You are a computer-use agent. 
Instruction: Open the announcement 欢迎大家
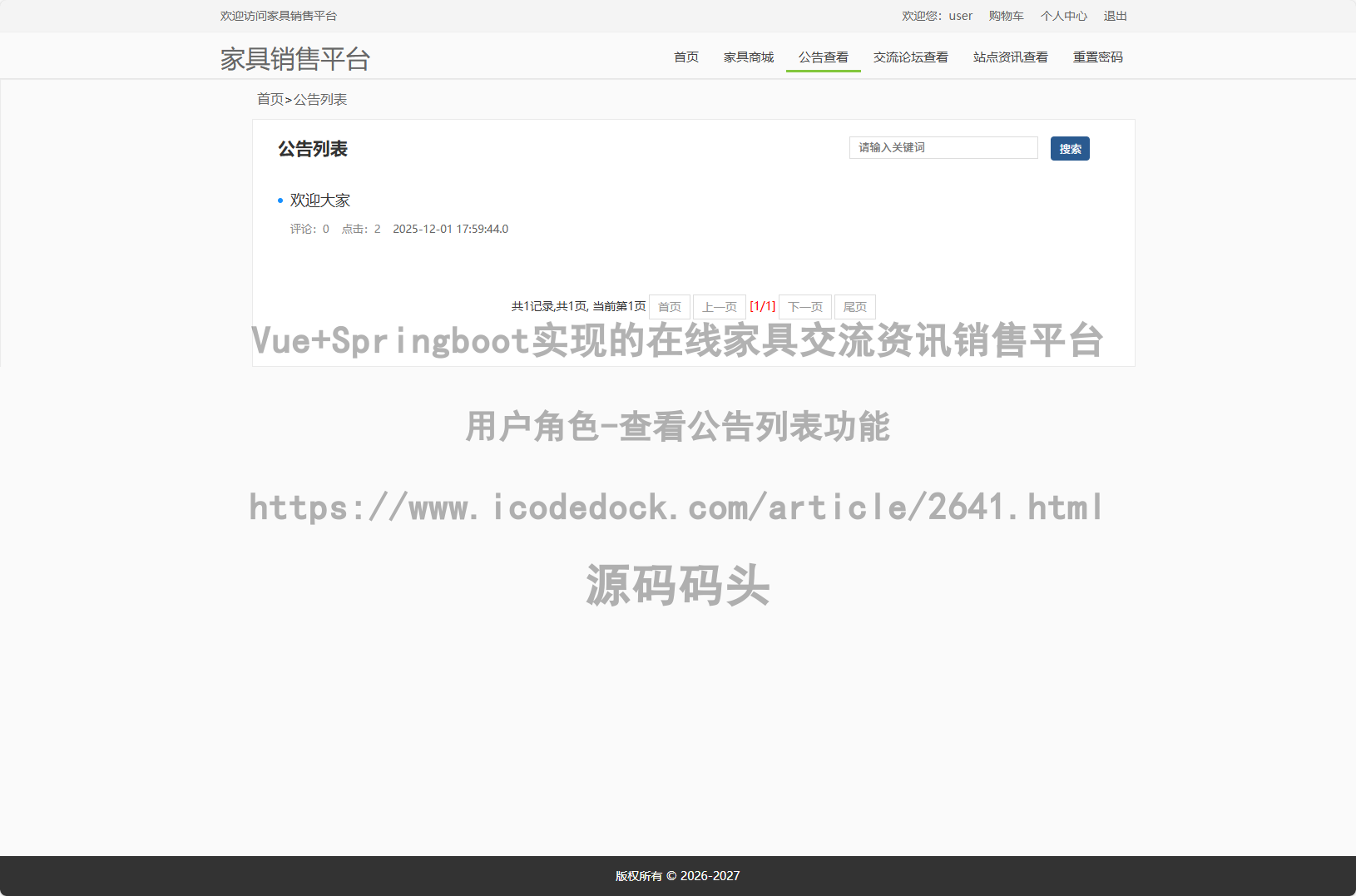320,200
